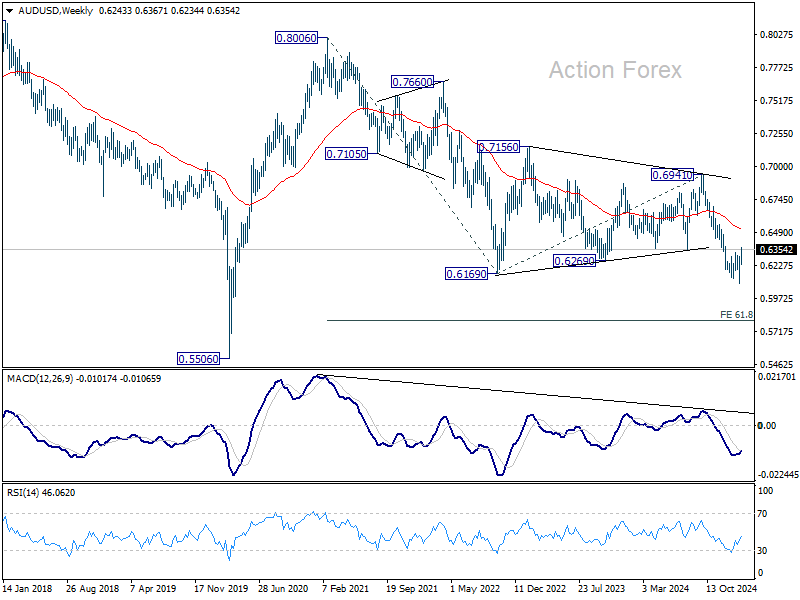This screenshot has width=800, height=600.
Task: Click the 0.71560 price label
Action: (498, 147)
